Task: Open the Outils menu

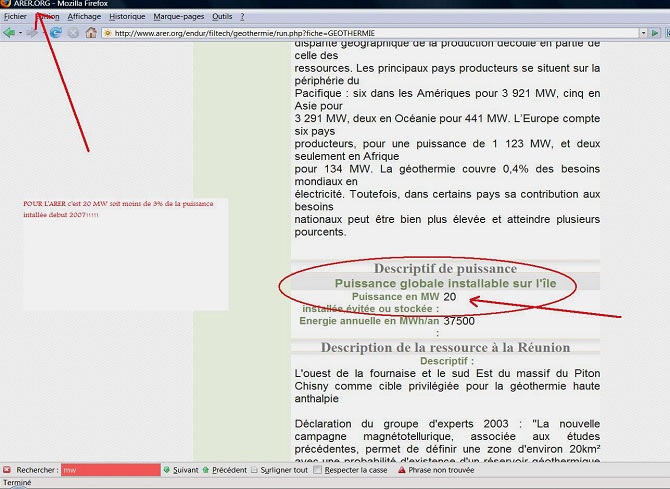Action: 222,17
